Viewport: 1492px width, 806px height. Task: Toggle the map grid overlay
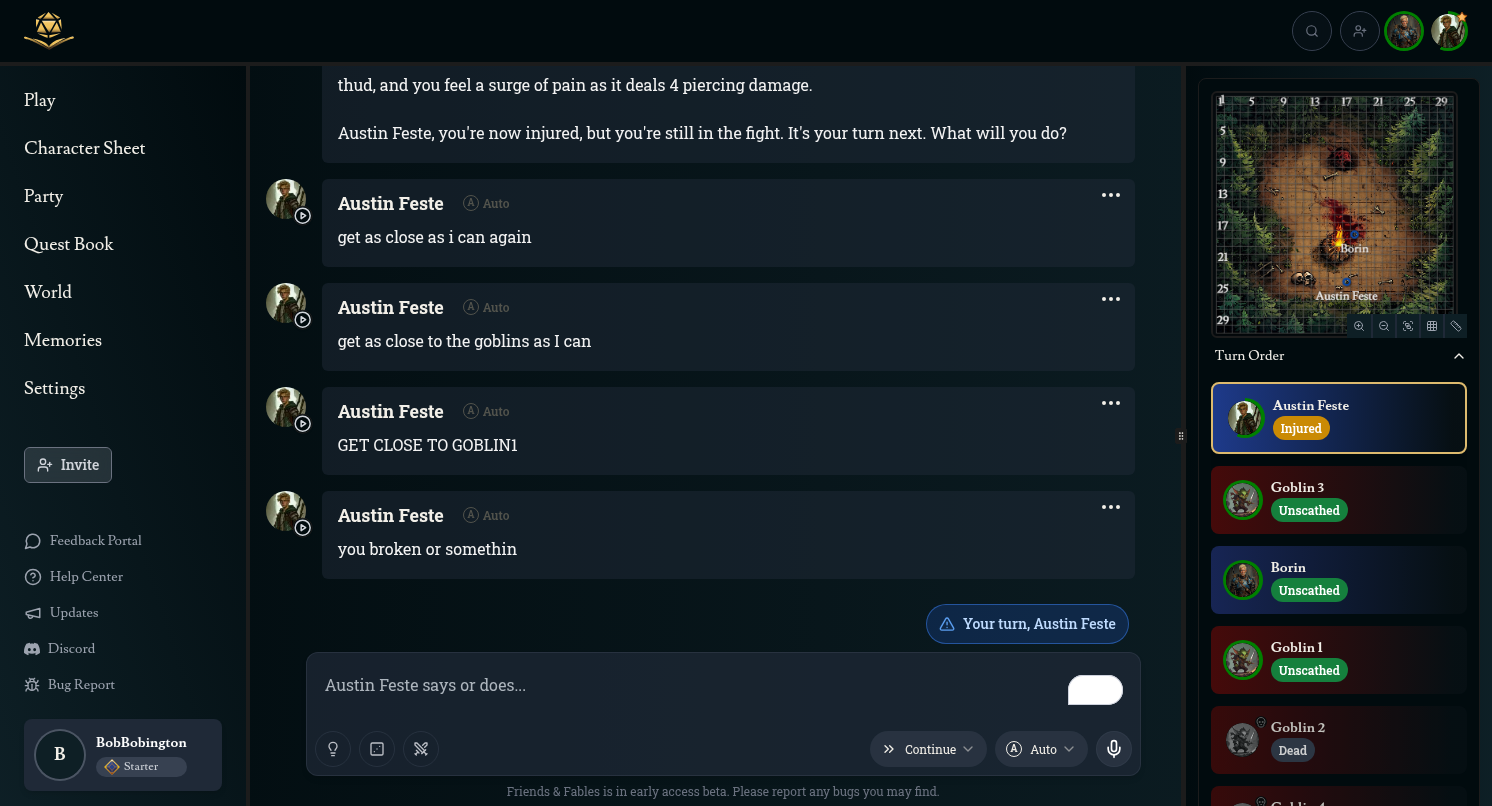(x=1432, y=326)
